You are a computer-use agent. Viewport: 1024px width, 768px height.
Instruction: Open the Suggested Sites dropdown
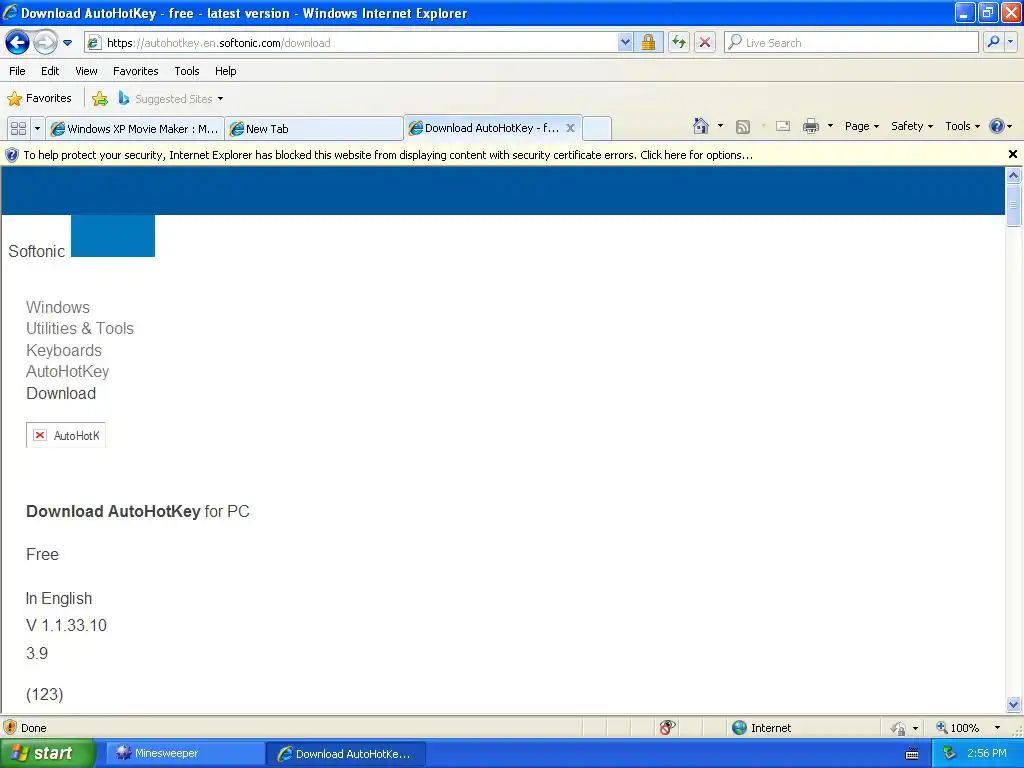171,99
